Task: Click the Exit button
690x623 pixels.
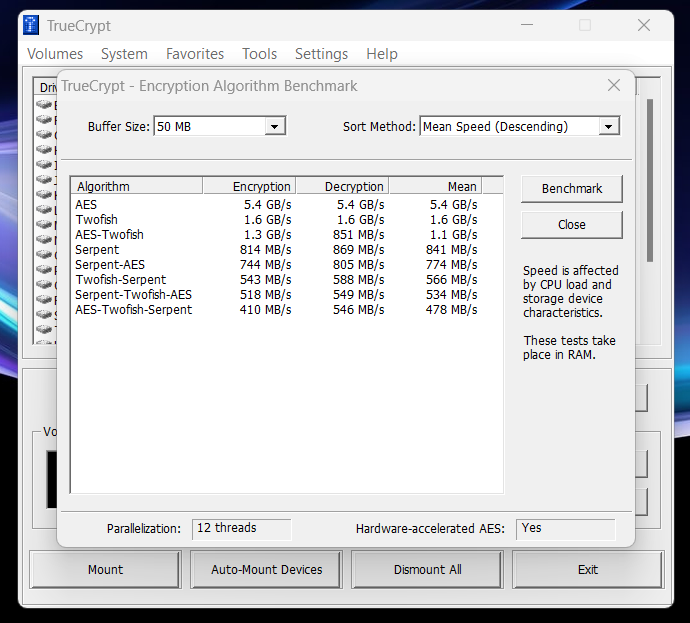Action: 588,570
